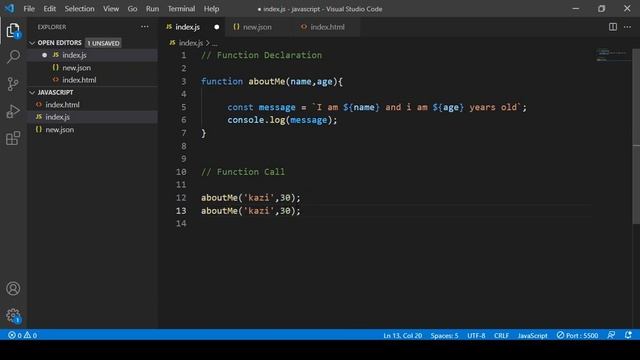Open Run and Debug view icon
640x360 pixels.
[13, 111]
